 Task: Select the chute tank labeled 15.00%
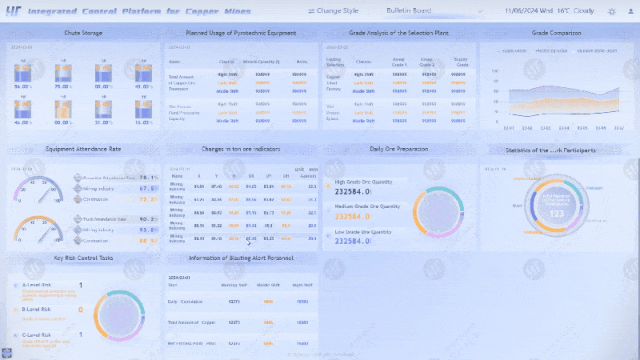click(x=143, y=109)
